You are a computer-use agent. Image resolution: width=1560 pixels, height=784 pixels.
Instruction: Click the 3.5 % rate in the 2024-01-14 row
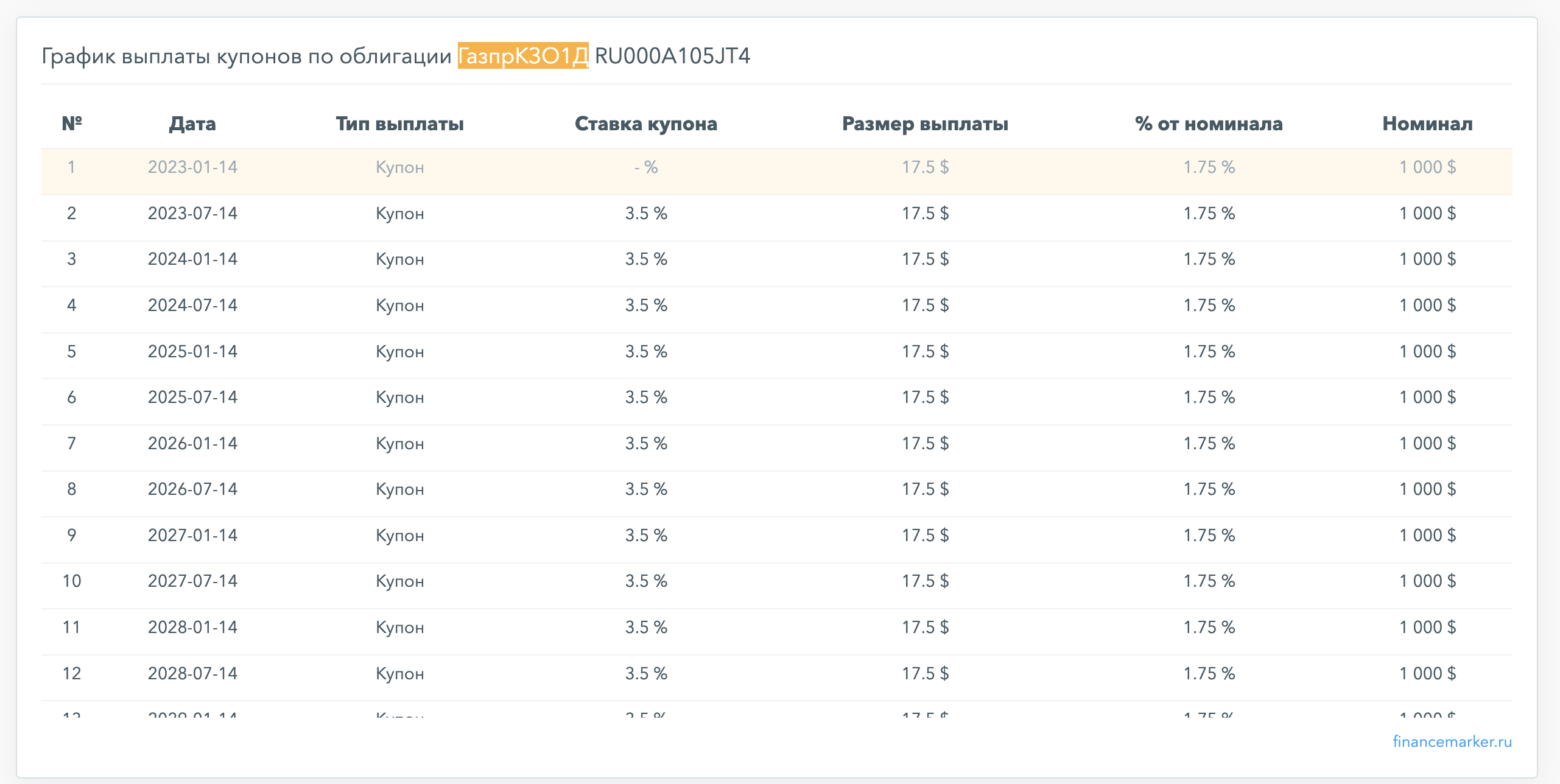646,259
